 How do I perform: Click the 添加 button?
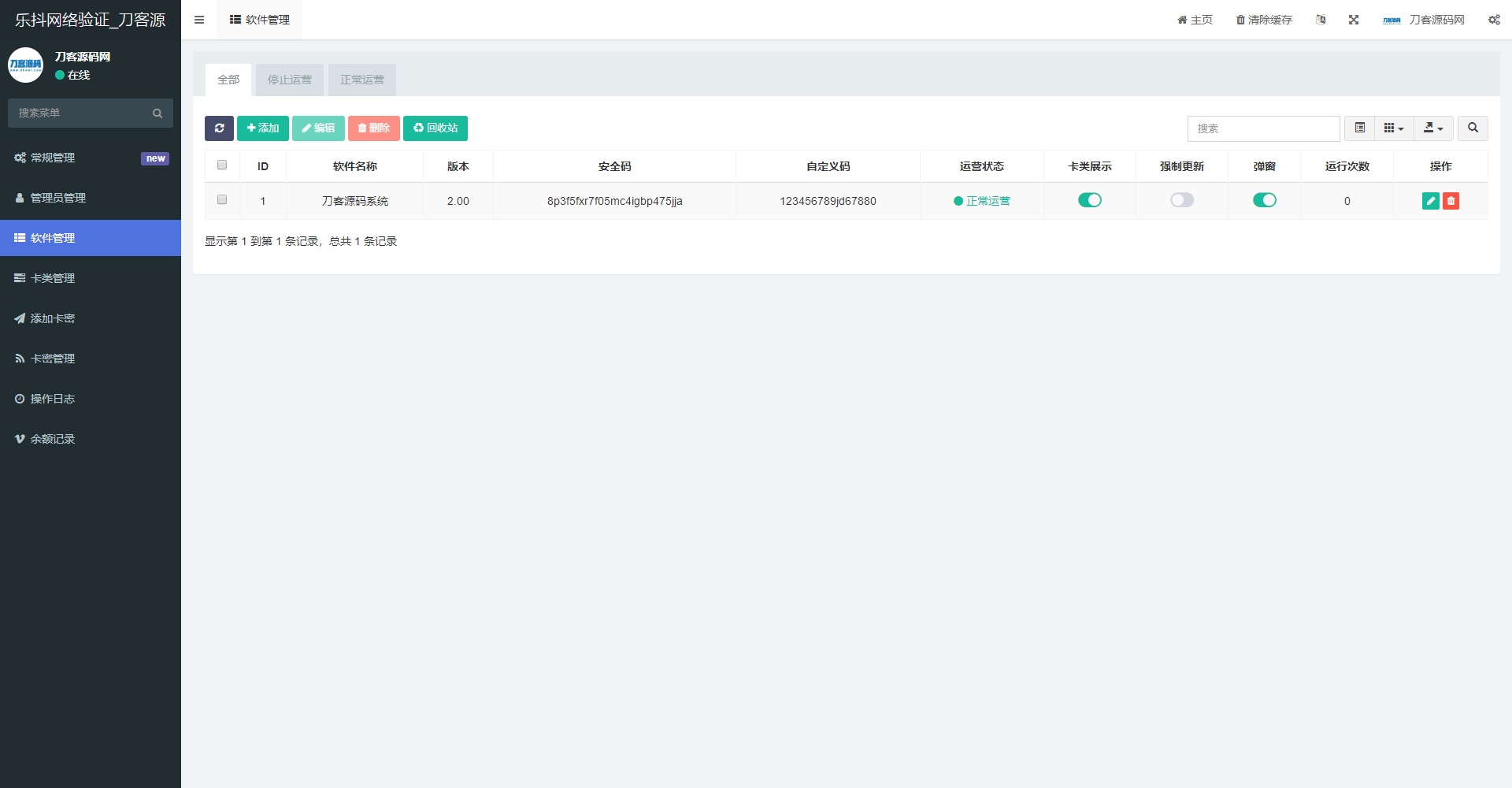point(262,128)
